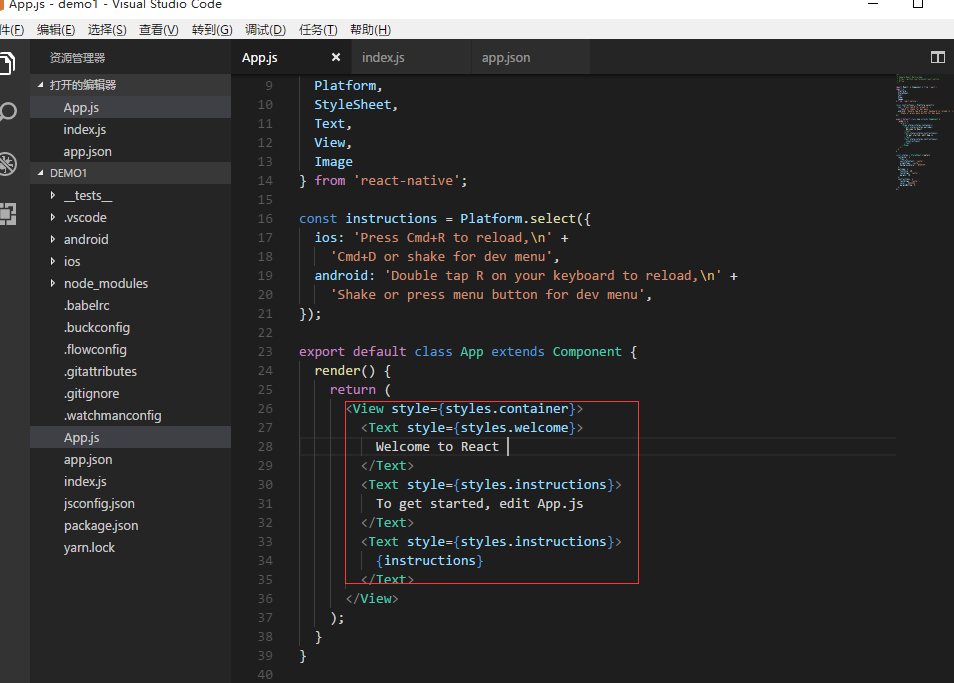Select index.js under open editors

point(130,130)
